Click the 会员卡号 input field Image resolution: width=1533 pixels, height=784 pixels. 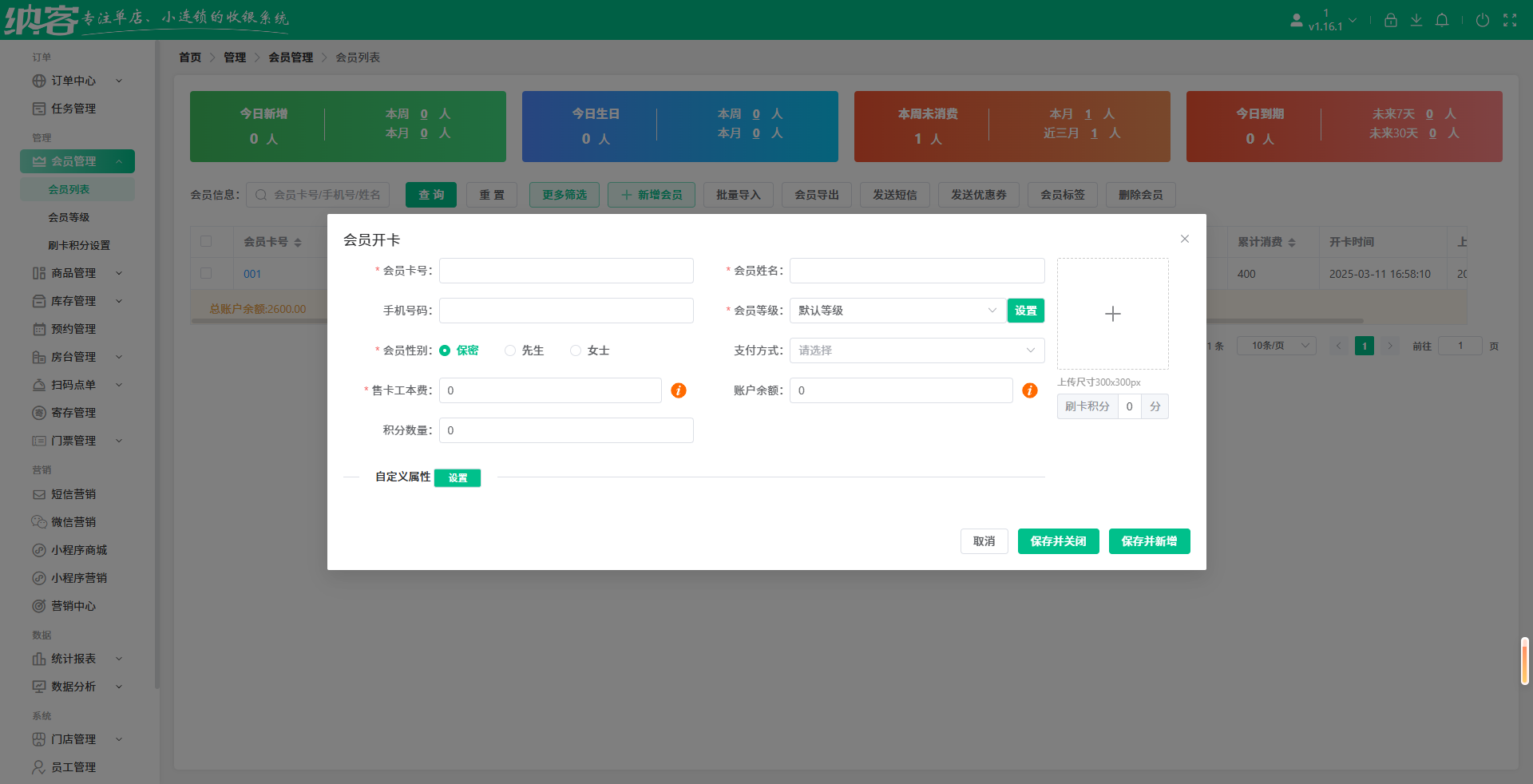coord(565,271)
